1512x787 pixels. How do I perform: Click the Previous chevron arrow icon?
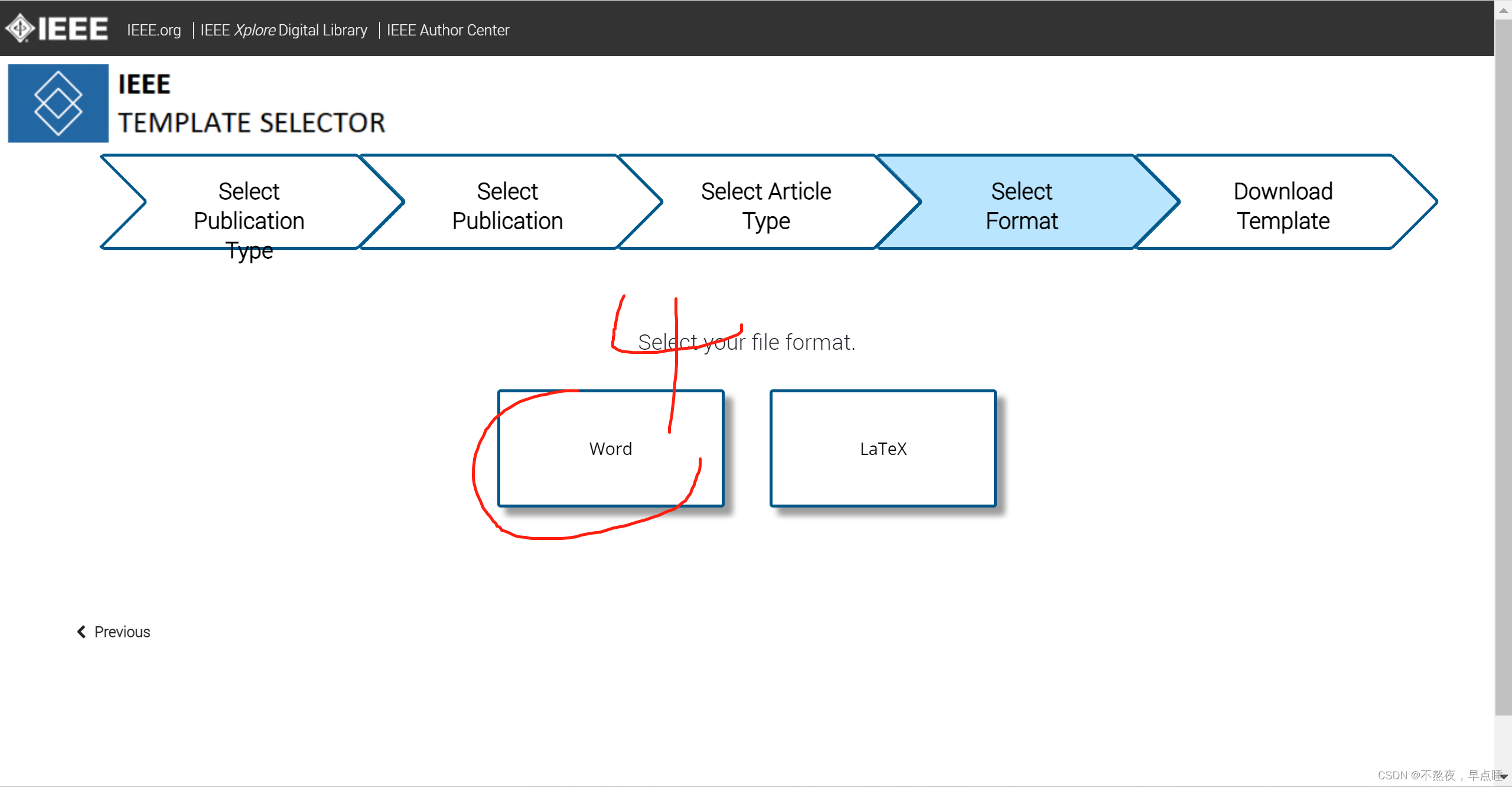click(82, 632)
